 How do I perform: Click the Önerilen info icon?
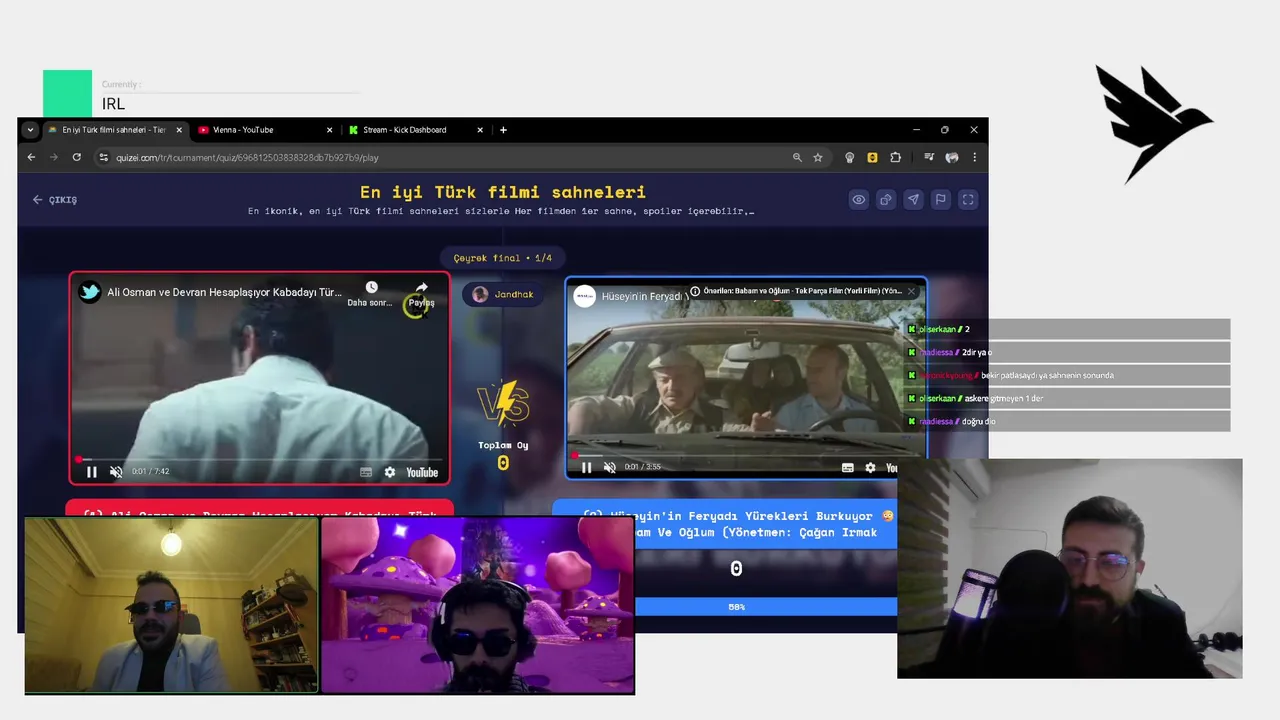coord(695,291)
